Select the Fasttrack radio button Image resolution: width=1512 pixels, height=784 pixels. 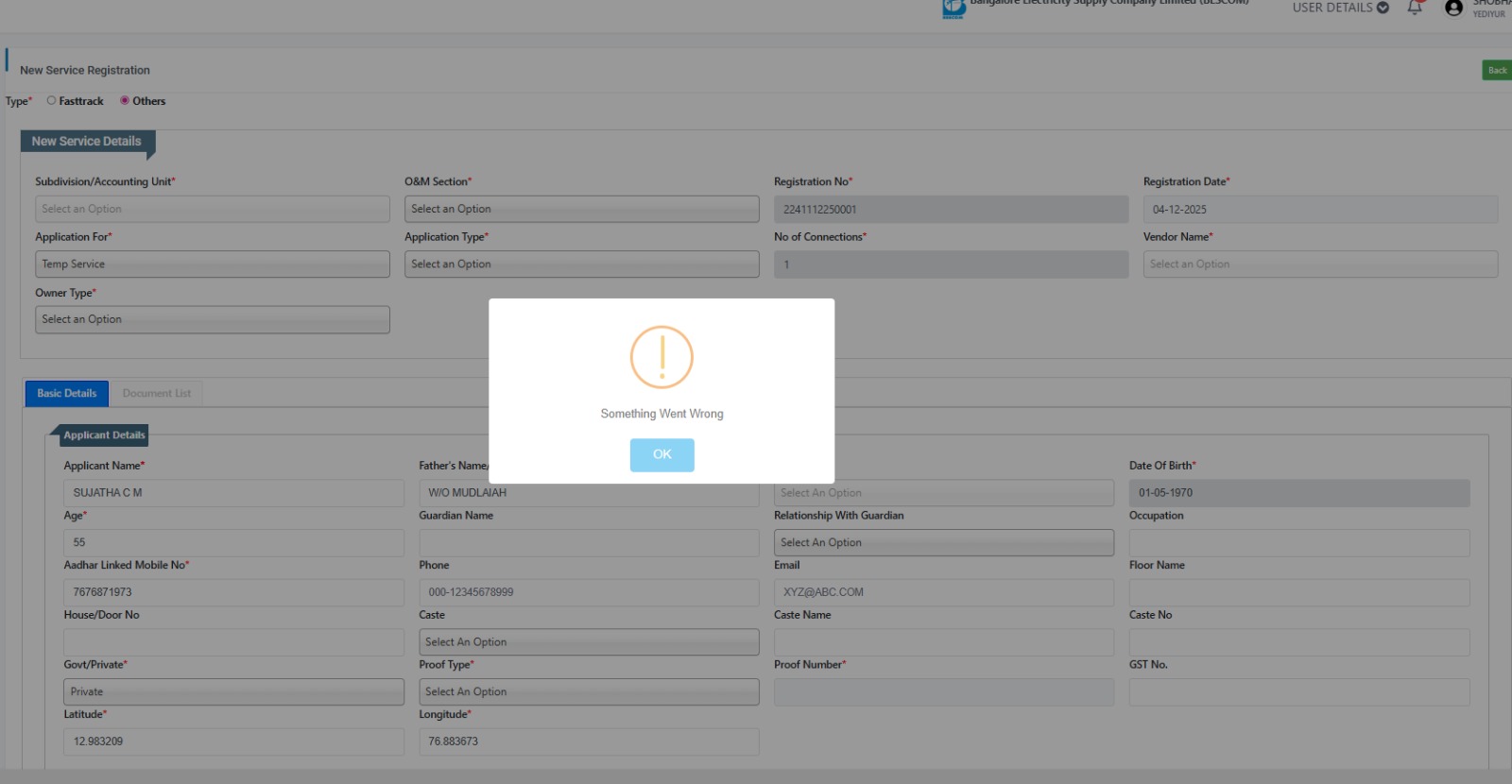52,100
